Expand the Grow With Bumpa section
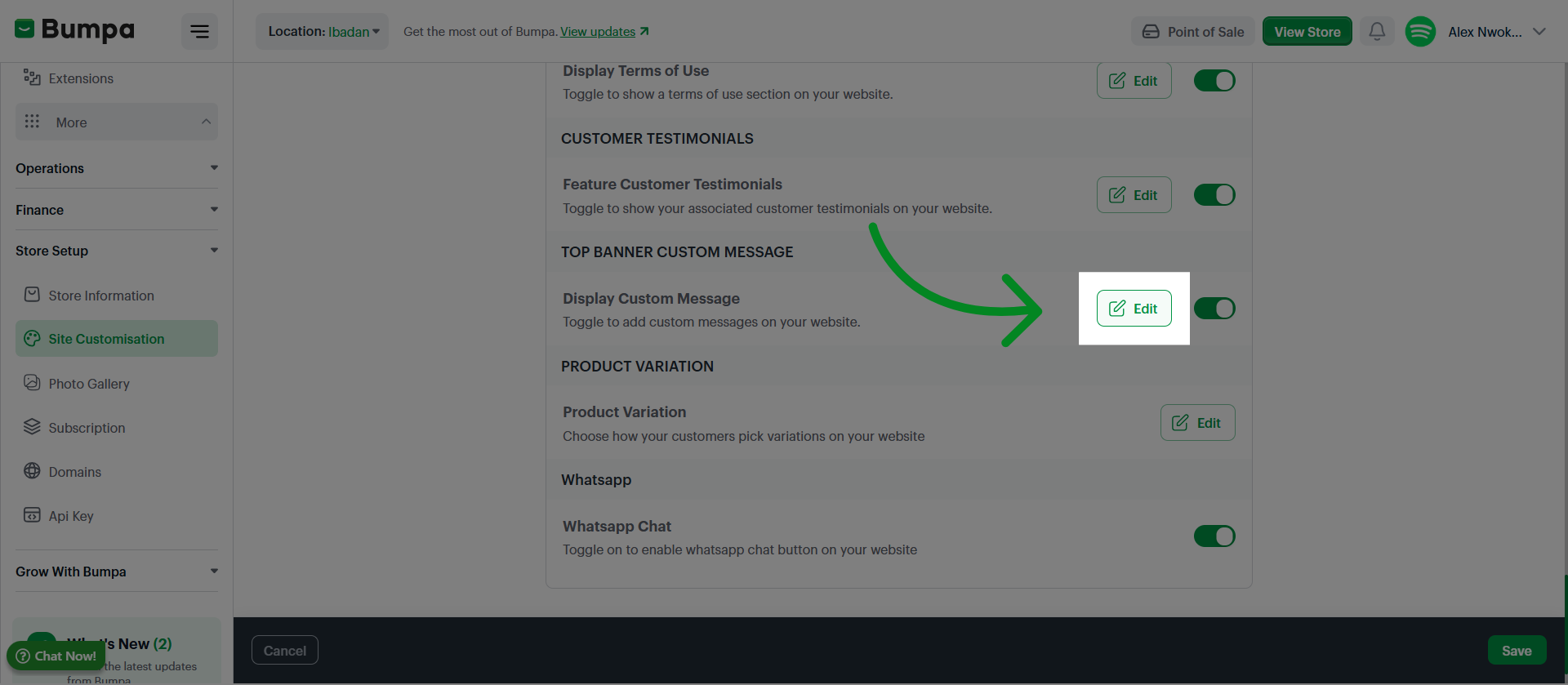Image resolution: width=1568 pixels, height=685 pixels. pos(117,572)
